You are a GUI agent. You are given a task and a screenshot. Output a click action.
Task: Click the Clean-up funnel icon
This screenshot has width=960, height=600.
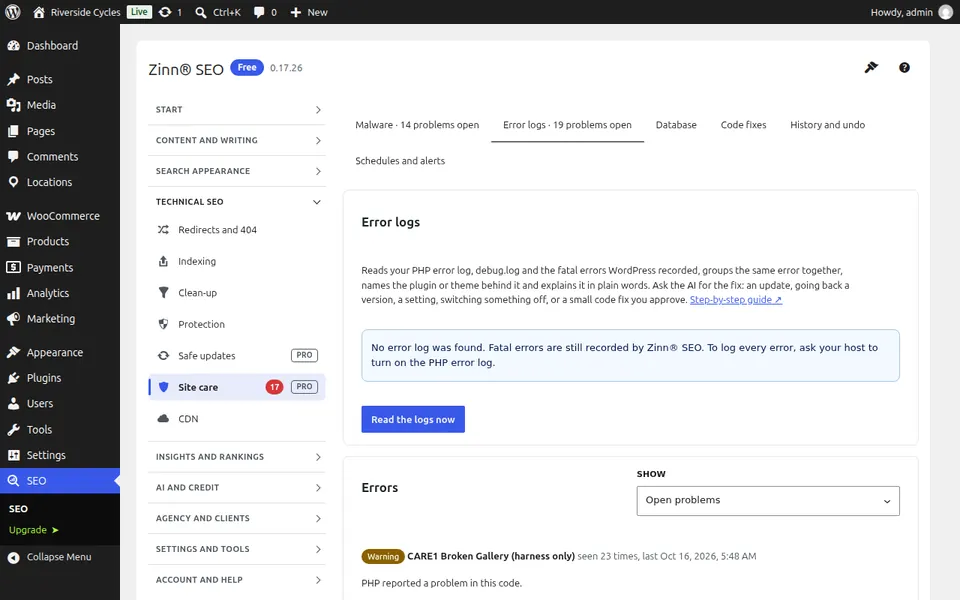click(163, 293)
